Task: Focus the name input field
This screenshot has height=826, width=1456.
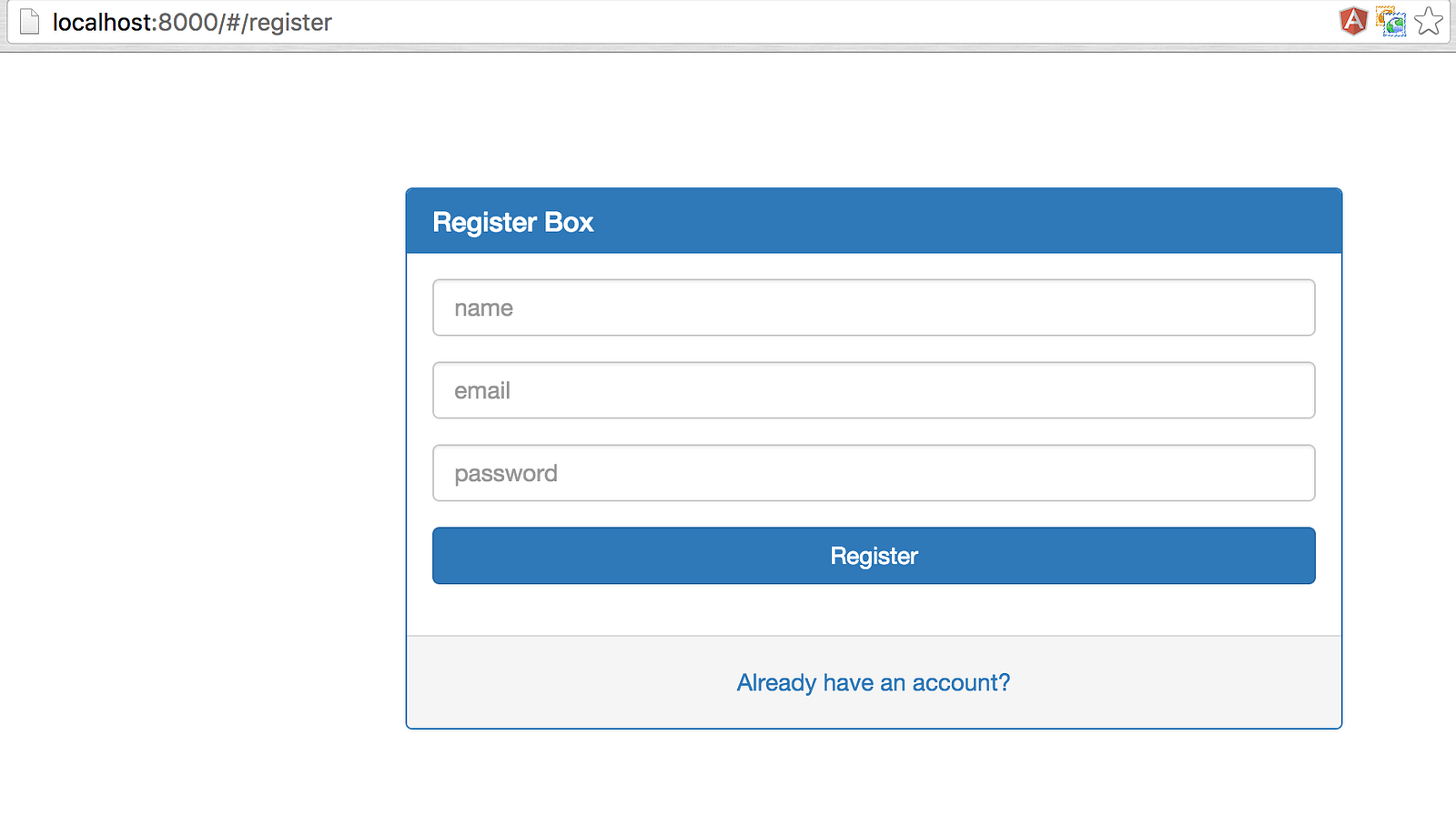Action: (874, 307)
